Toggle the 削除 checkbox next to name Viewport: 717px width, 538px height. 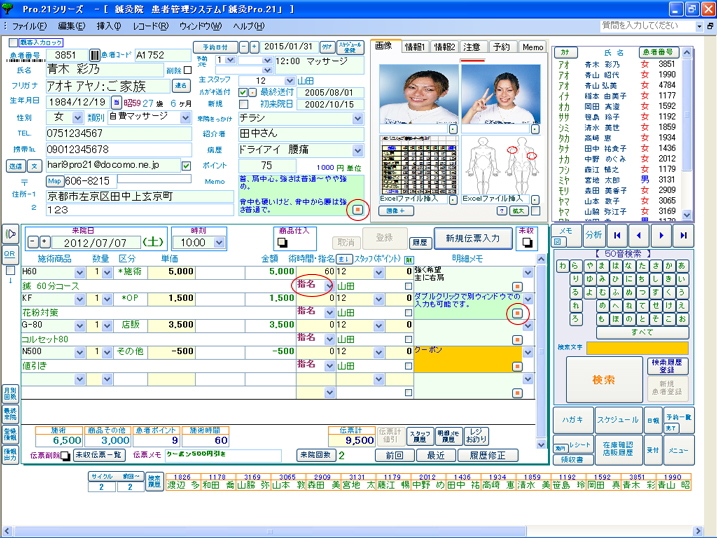(x=187, y=70)
